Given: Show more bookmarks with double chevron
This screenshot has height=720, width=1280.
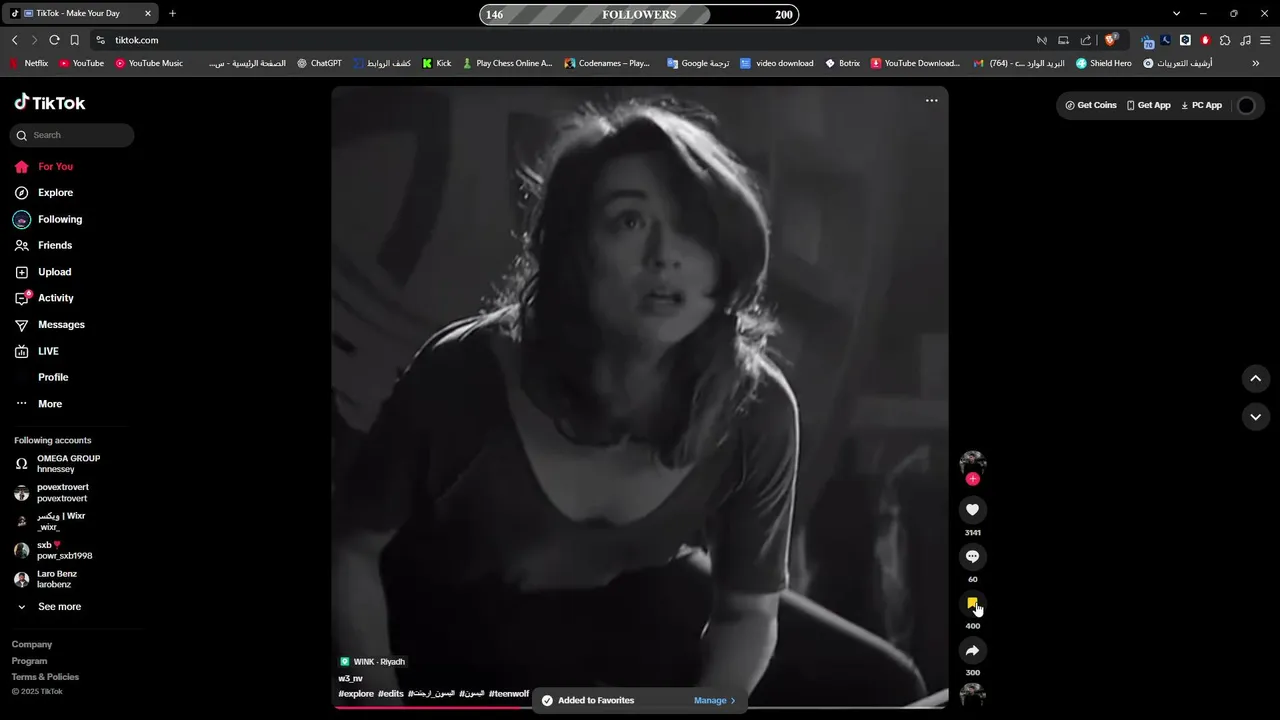Looking at the screenshot, I should coord(1256,63).
